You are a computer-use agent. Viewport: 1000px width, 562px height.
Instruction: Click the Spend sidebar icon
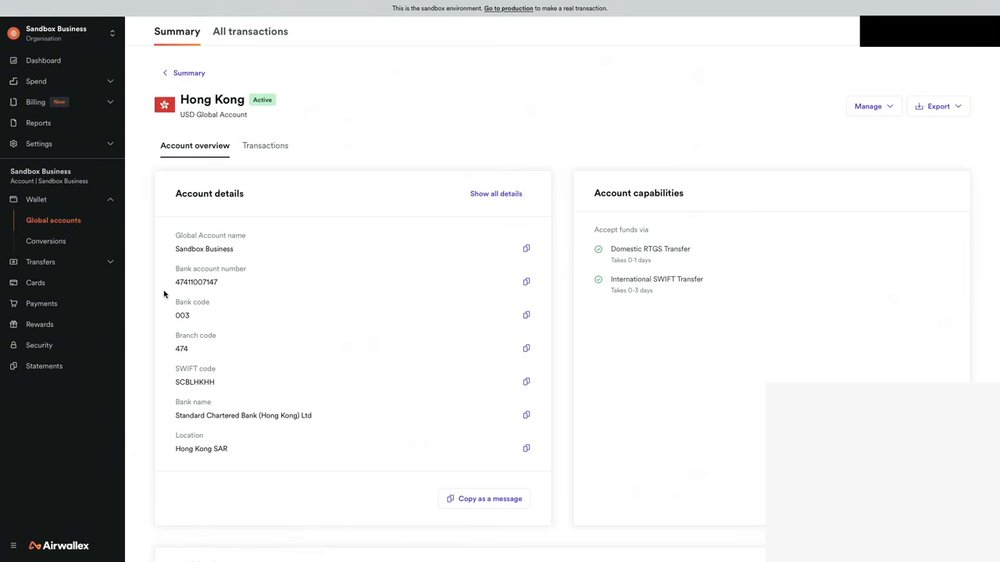point(13,81)
